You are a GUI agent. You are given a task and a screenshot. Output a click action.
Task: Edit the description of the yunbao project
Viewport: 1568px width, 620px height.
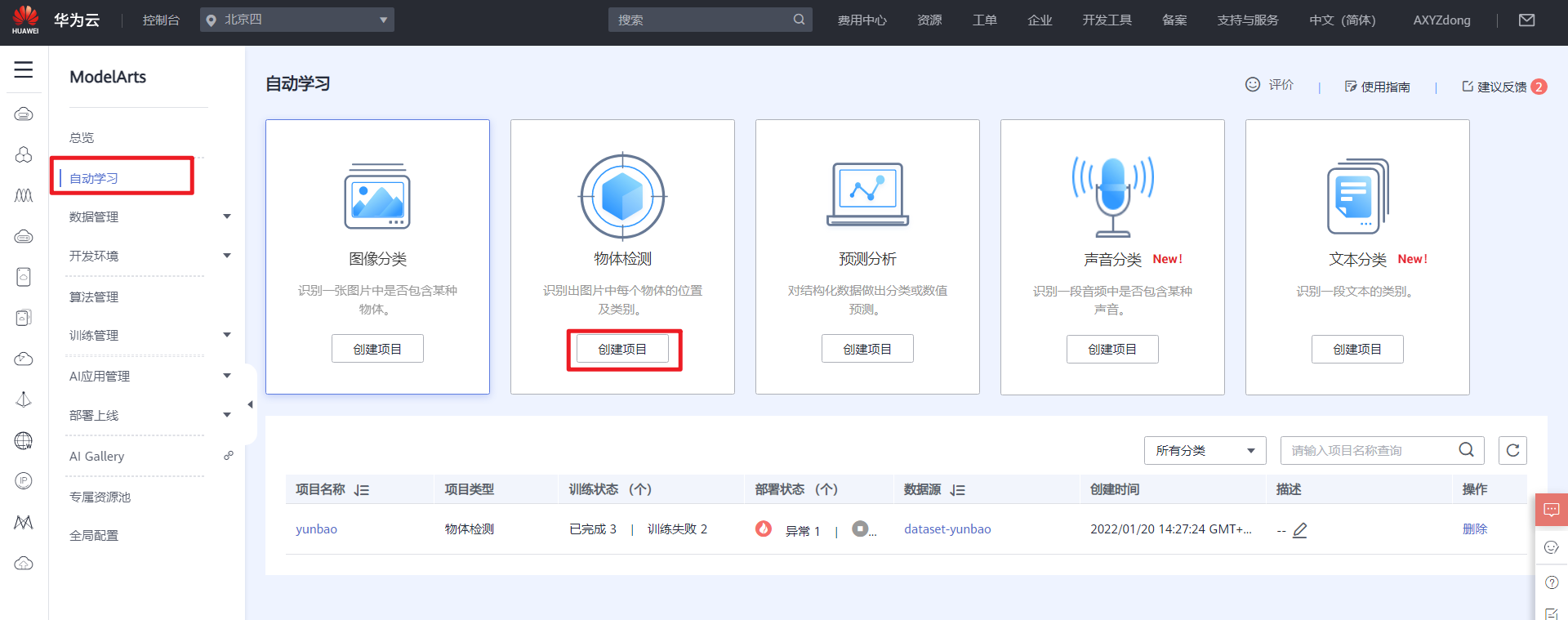[x=1300, y=530]
